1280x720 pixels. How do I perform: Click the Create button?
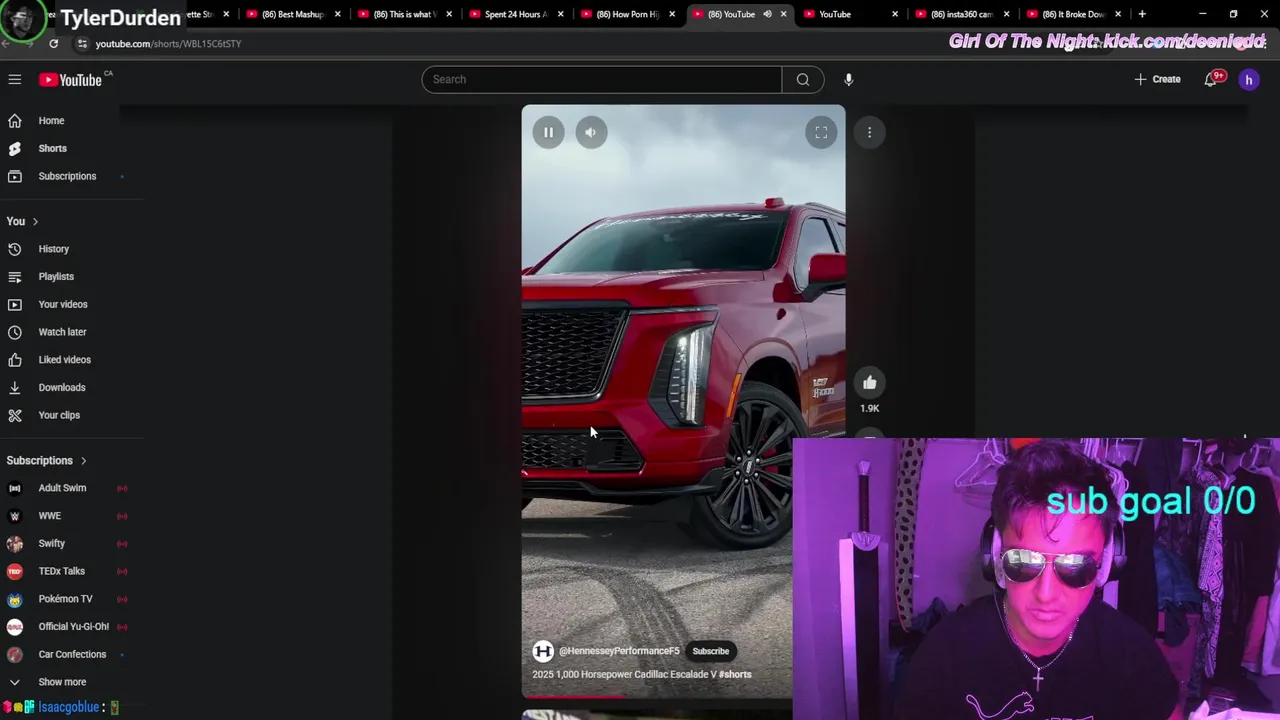coord(1157,79)
